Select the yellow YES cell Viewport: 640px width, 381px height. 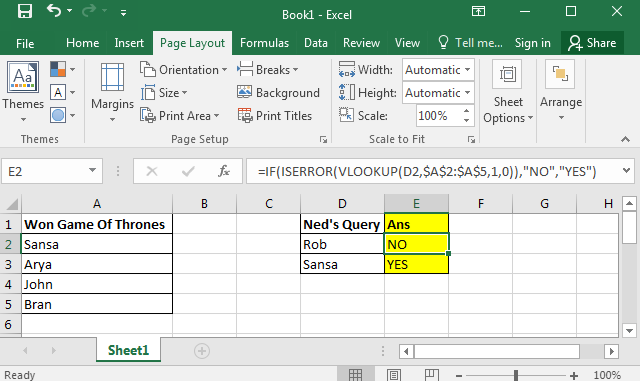point(416,264)
